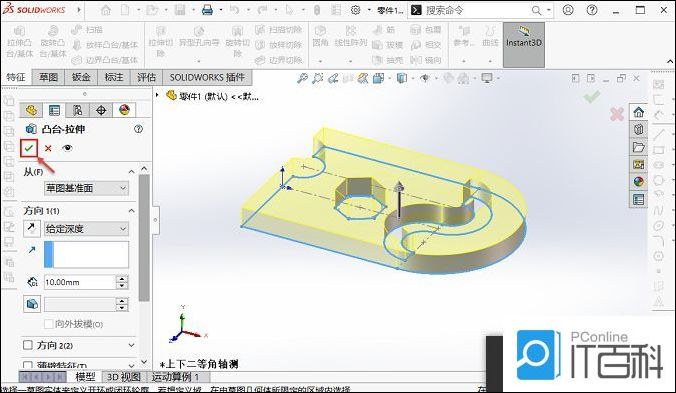Screen dimensions: 676x393
Task: Collapse the 方向 1 section
Action: 131,211
